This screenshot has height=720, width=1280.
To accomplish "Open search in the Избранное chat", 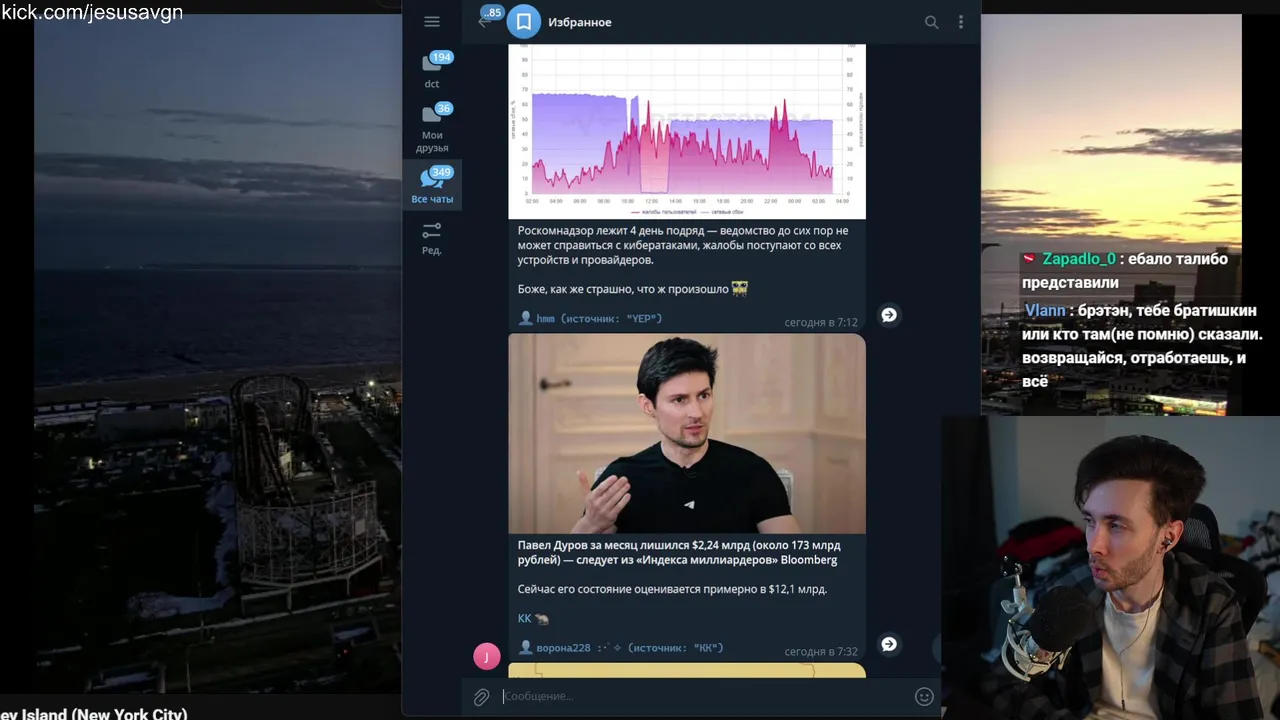I will coord(931,22).
